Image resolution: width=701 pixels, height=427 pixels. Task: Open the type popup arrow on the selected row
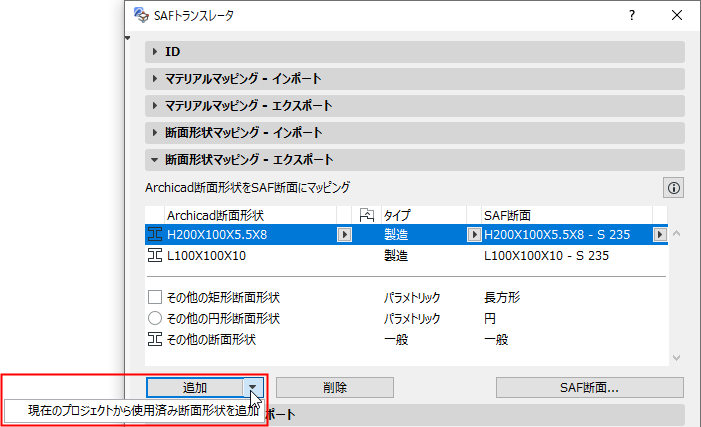(474, 234)
